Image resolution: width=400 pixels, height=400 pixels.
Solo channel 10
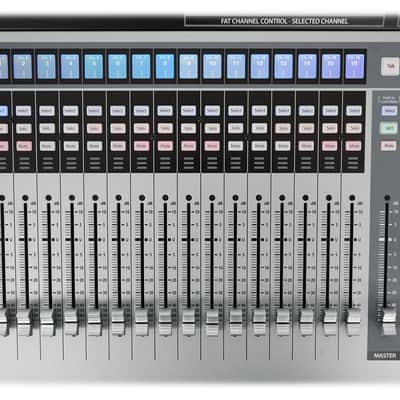(212, 129)
